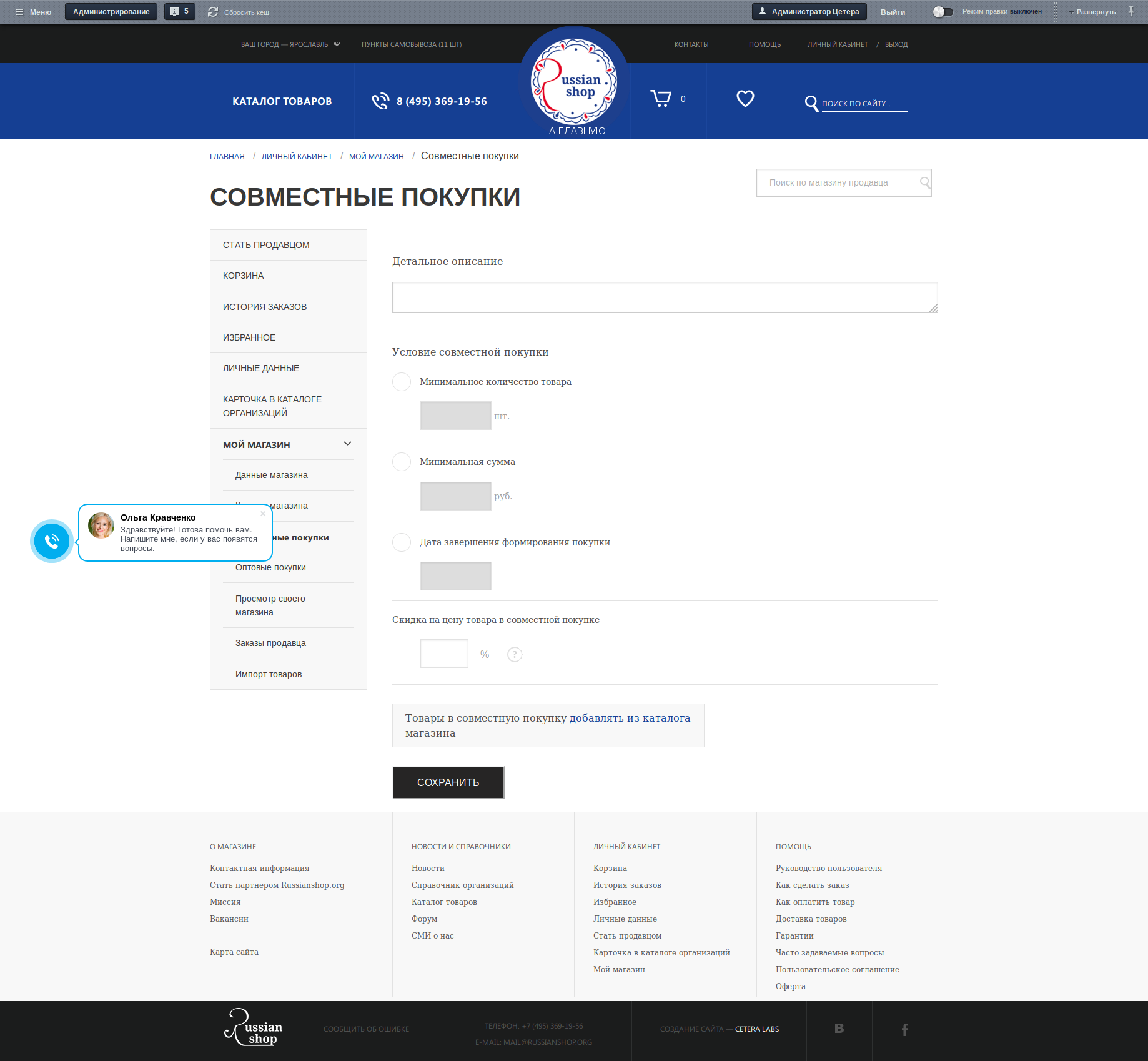Open the wishlist heart icon
The image size is (1148, 1061).
[745, 98]
